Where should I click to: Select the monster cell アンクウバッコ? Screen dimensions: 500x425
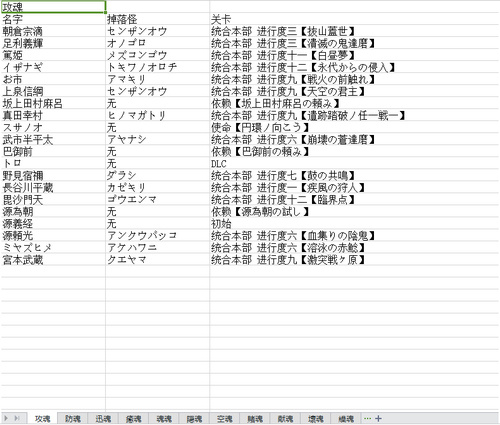coord(158,235)
